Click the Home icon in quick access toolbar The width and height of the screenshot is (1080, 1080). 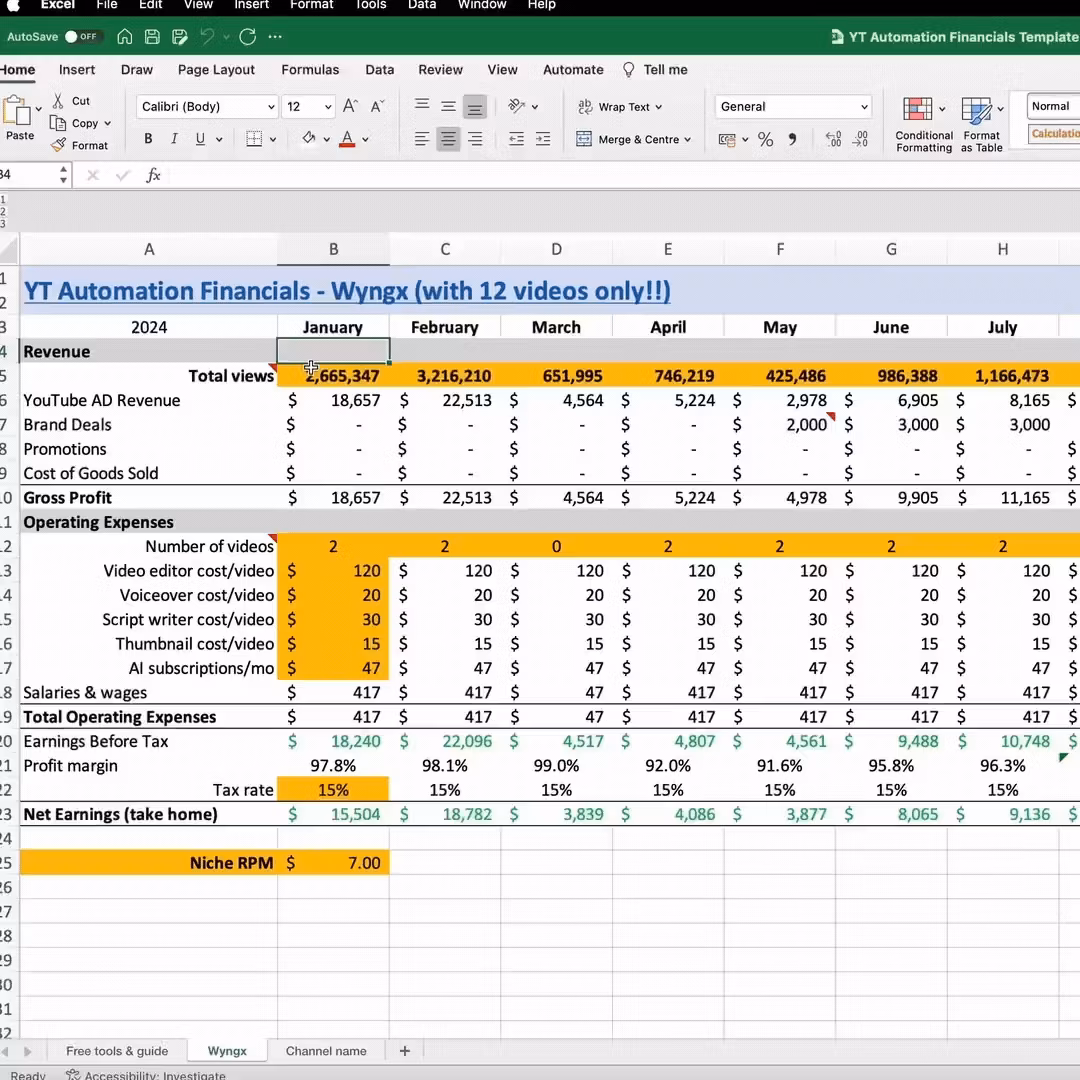[125, 37]
